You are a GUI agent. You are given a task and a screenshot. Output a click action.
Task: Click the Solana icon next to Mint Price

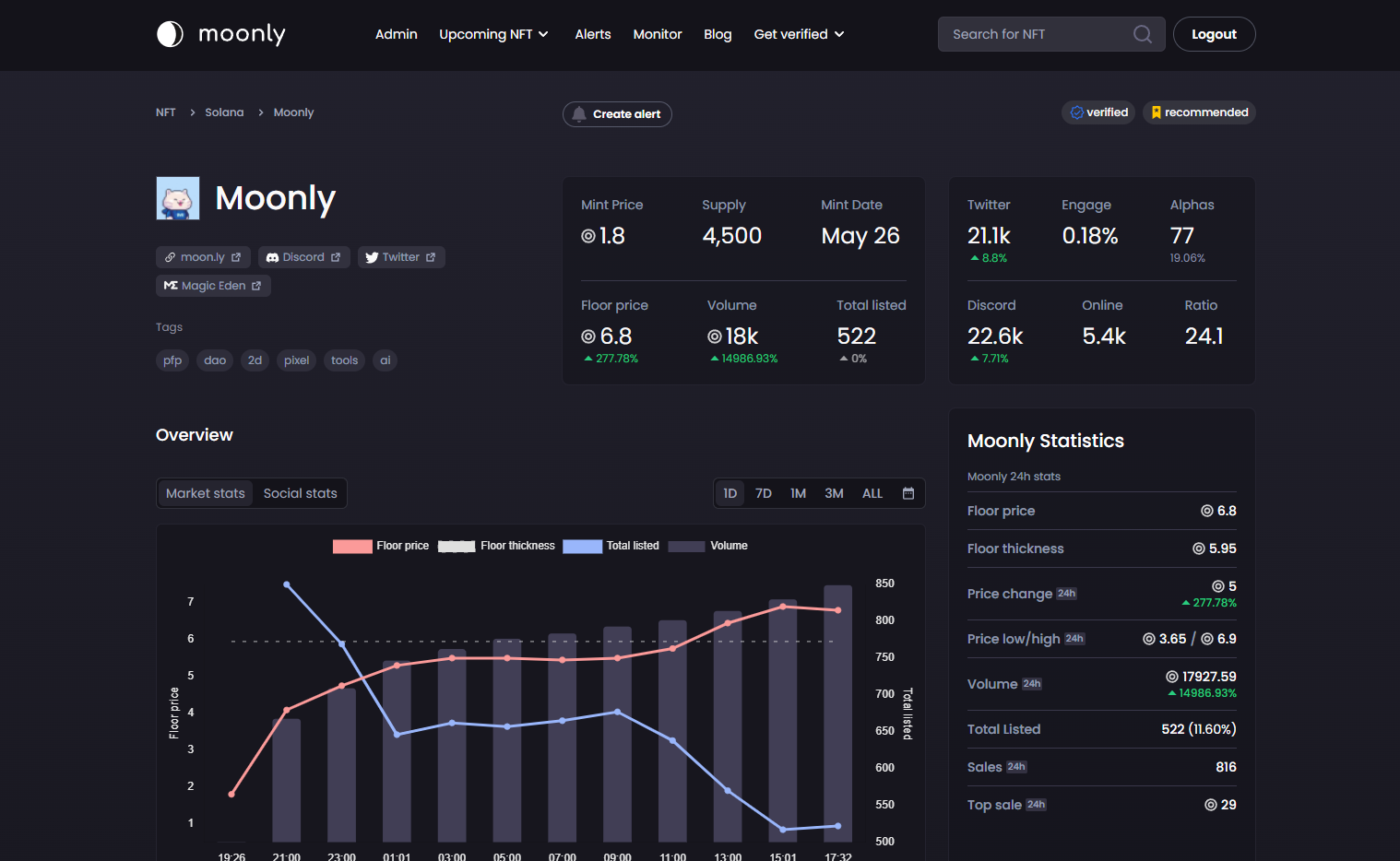click(588, 236)
